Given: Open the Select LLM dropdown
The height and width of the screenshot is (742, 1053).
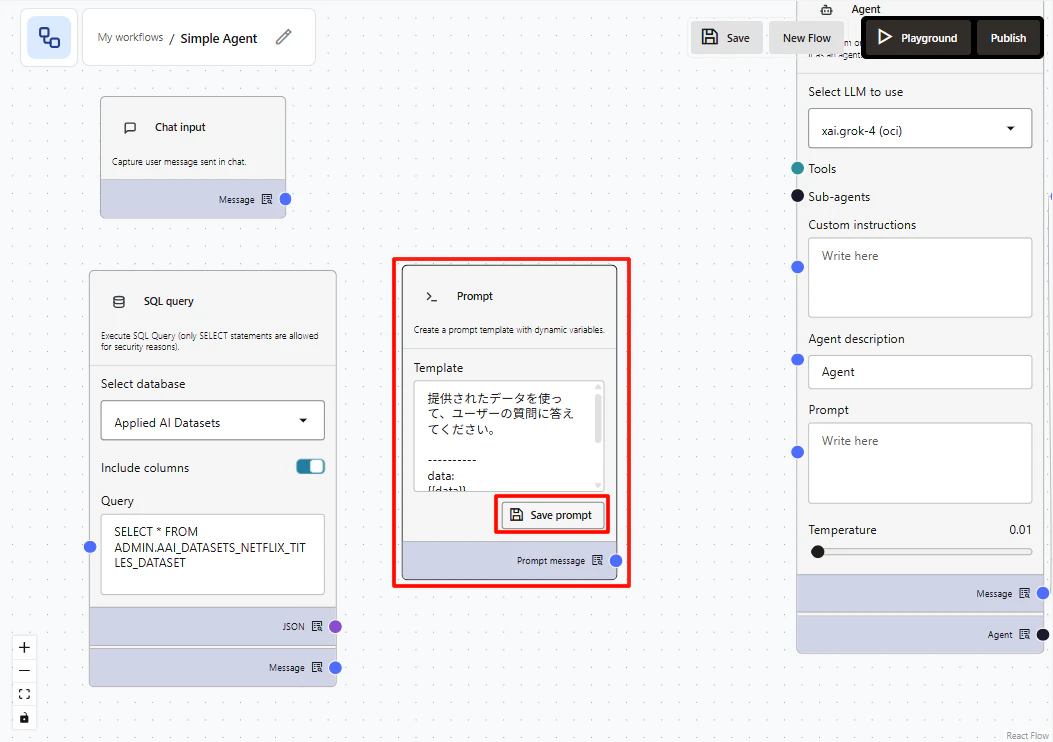Looking at the screenshot, I should click(919, 129).
